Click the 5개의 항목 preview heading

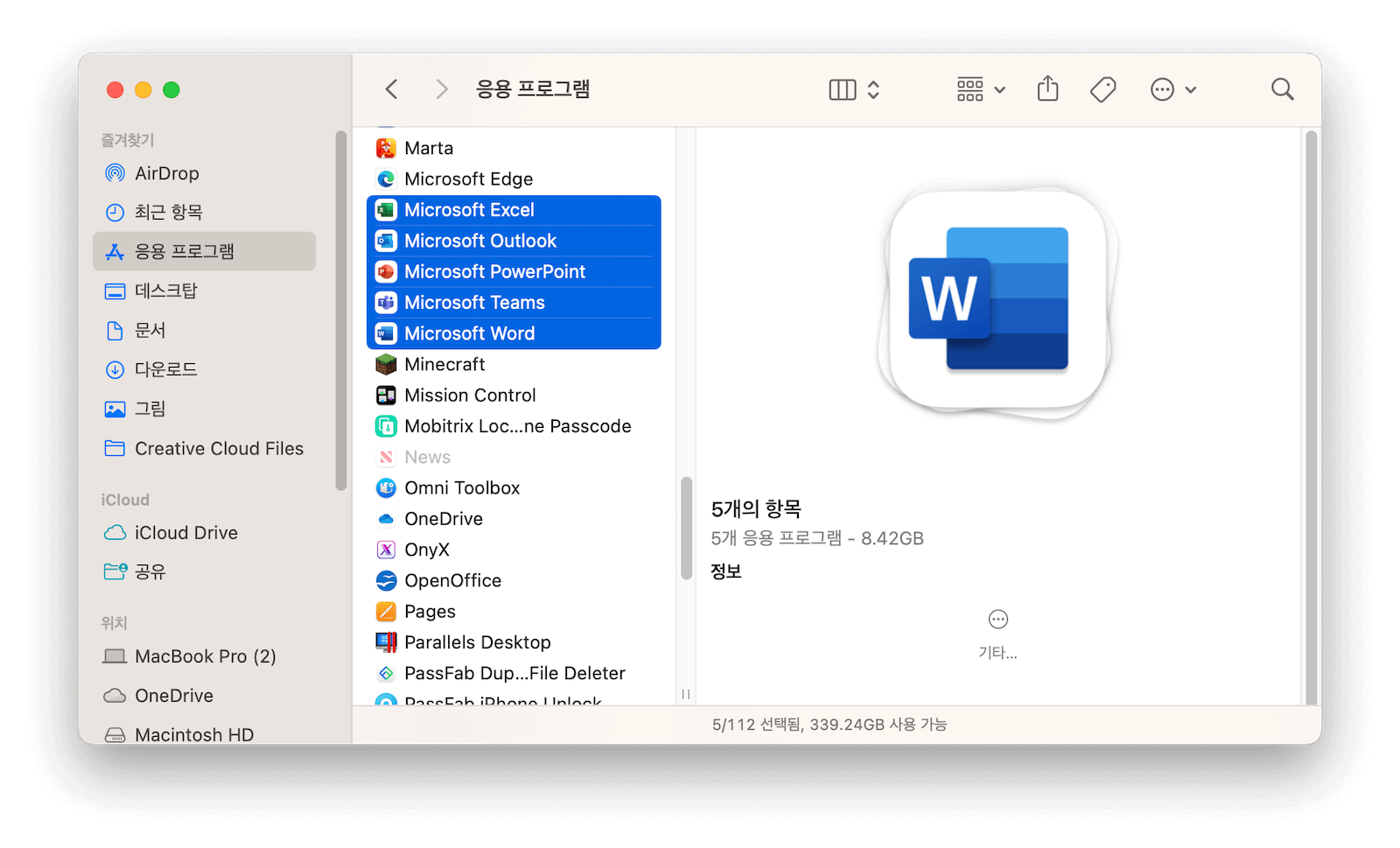[756, 508]
